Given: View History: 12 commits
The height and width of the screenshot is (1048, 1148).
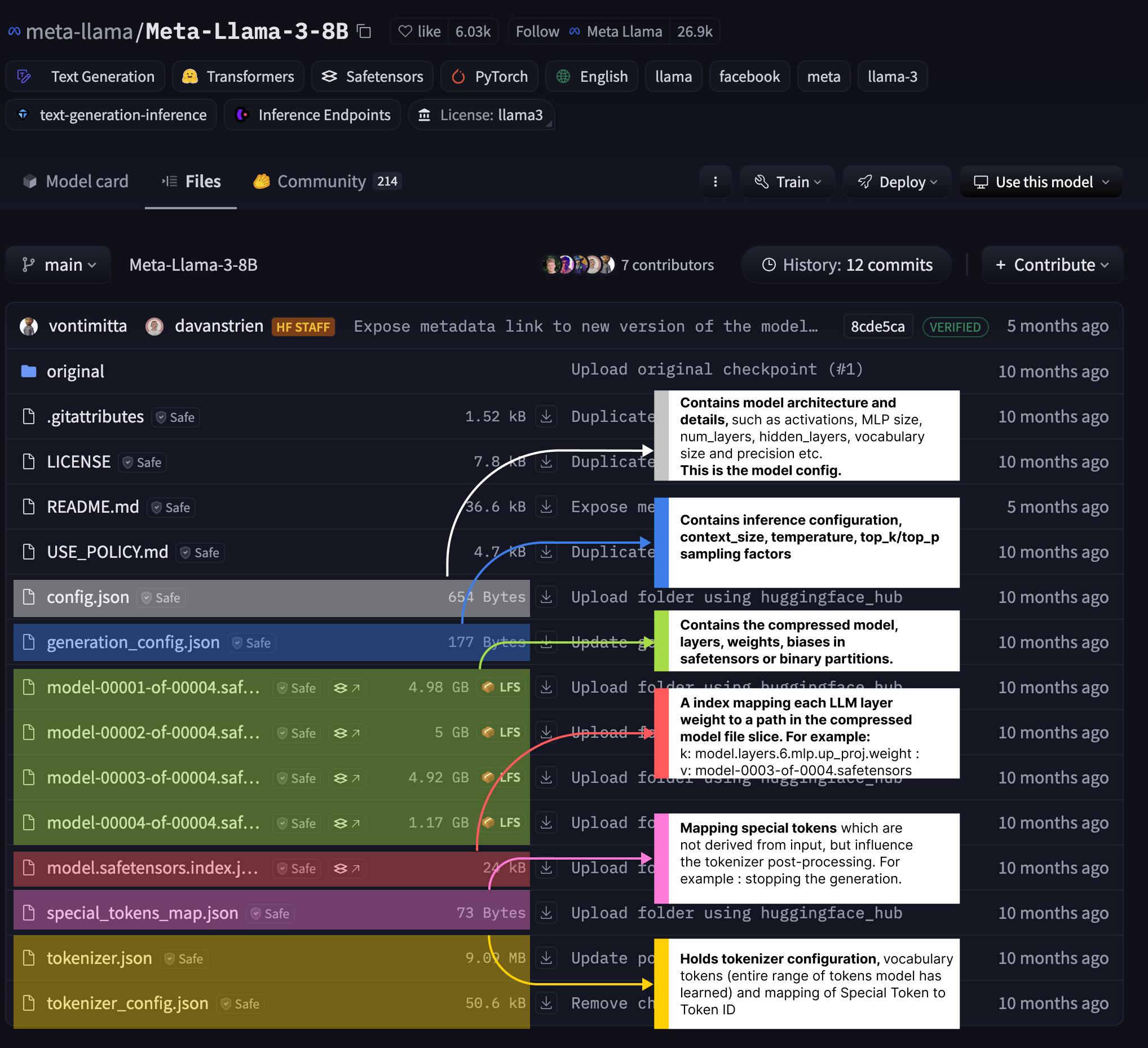Looking at the screenshot, I should coord(846,265).
